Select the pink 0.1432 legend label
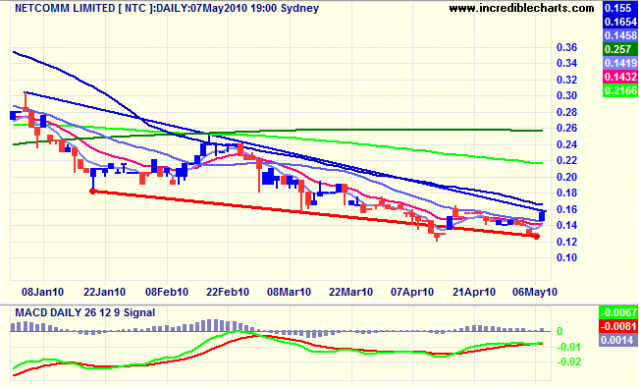This screenshot has height=388, width=639. (620, 77)
